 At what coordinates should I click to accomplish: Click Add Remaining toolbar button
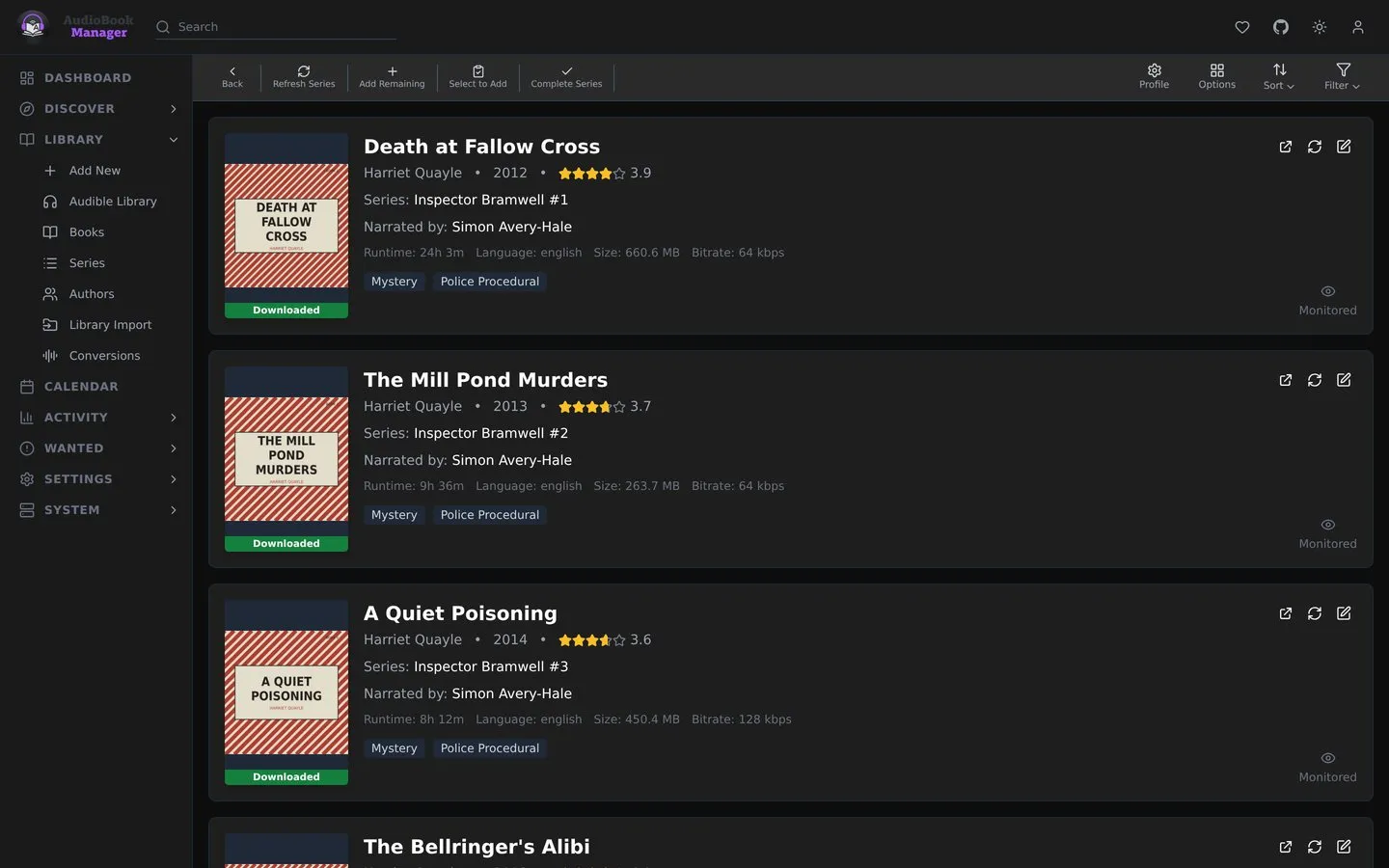[392, 77]
